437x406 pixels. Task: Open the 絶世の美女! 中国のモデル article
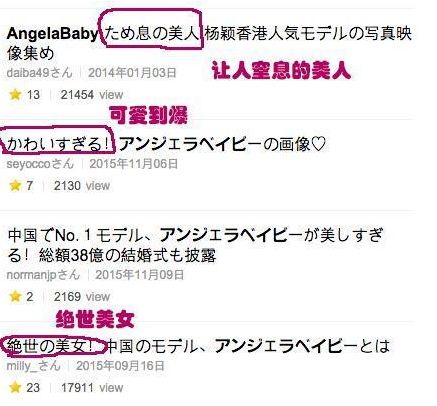(198, 346)
